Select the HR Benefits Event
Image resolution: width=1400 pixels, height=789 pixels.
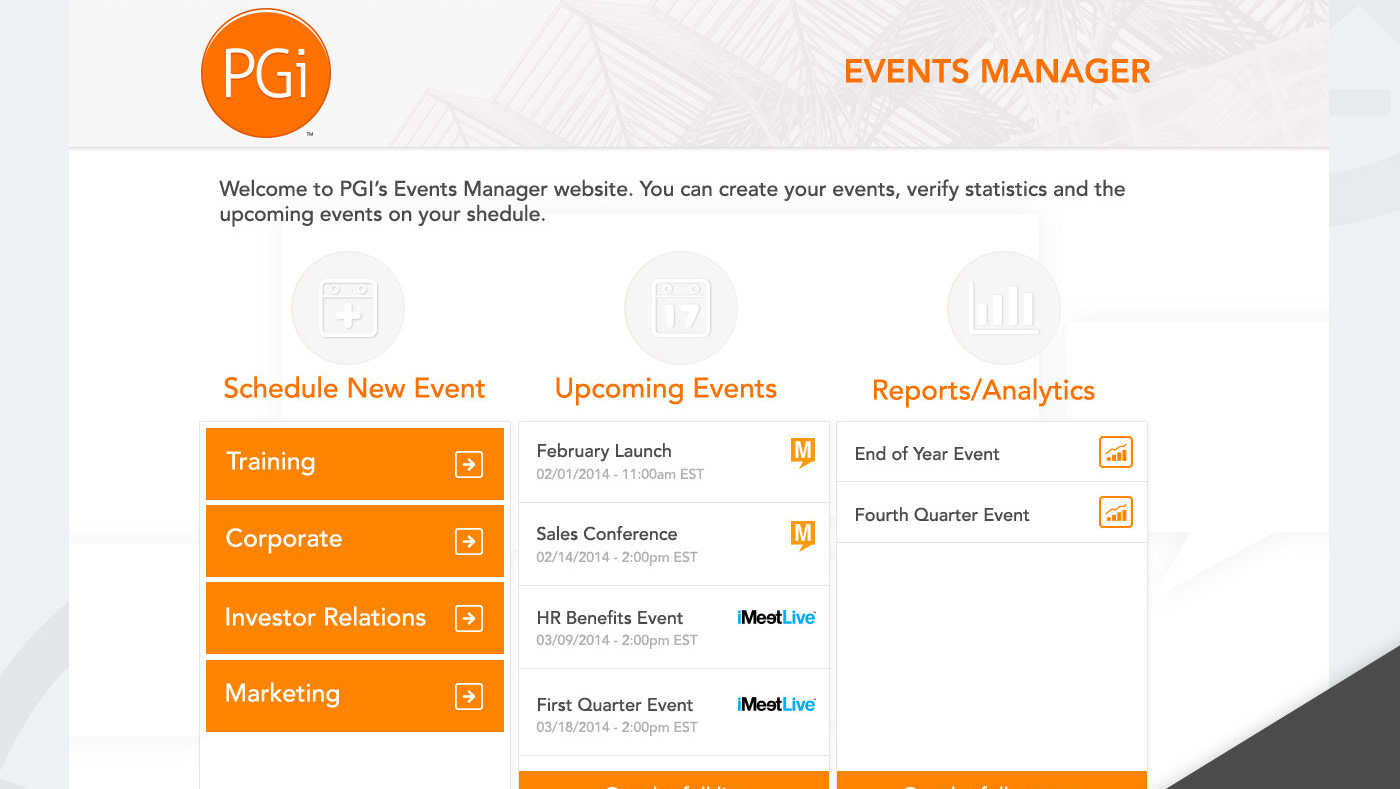[674, 627]
